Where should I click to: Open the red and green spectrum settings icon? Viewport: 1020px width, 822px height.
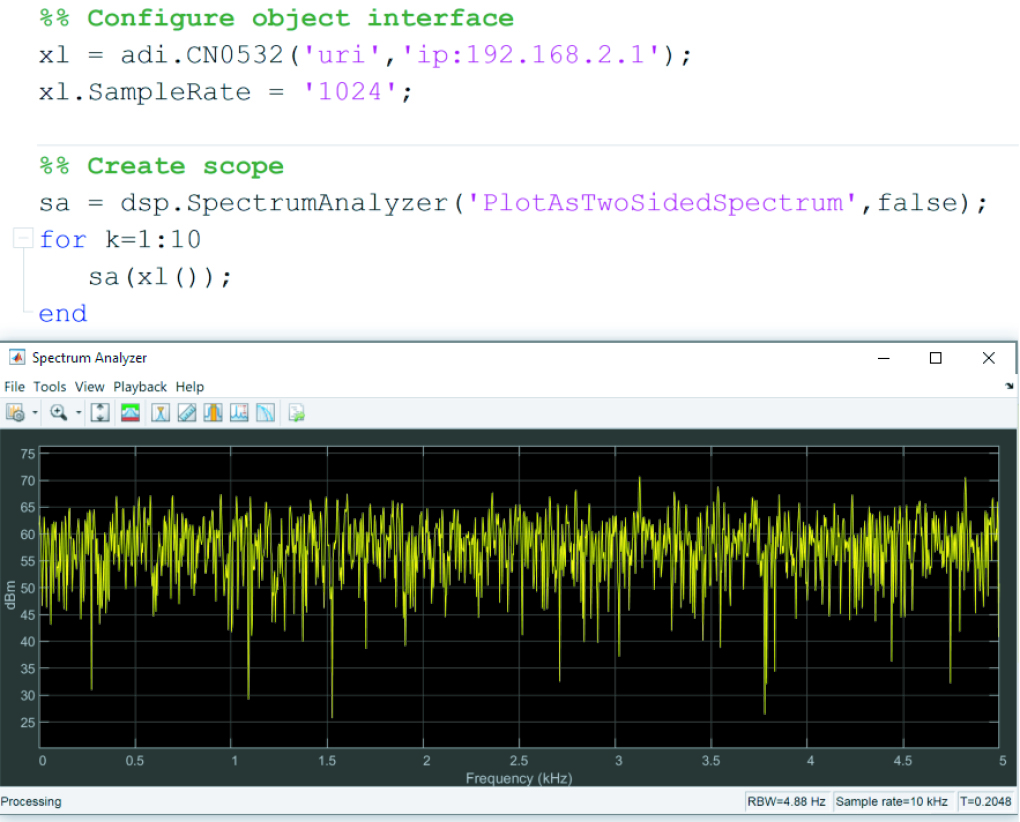130,413
